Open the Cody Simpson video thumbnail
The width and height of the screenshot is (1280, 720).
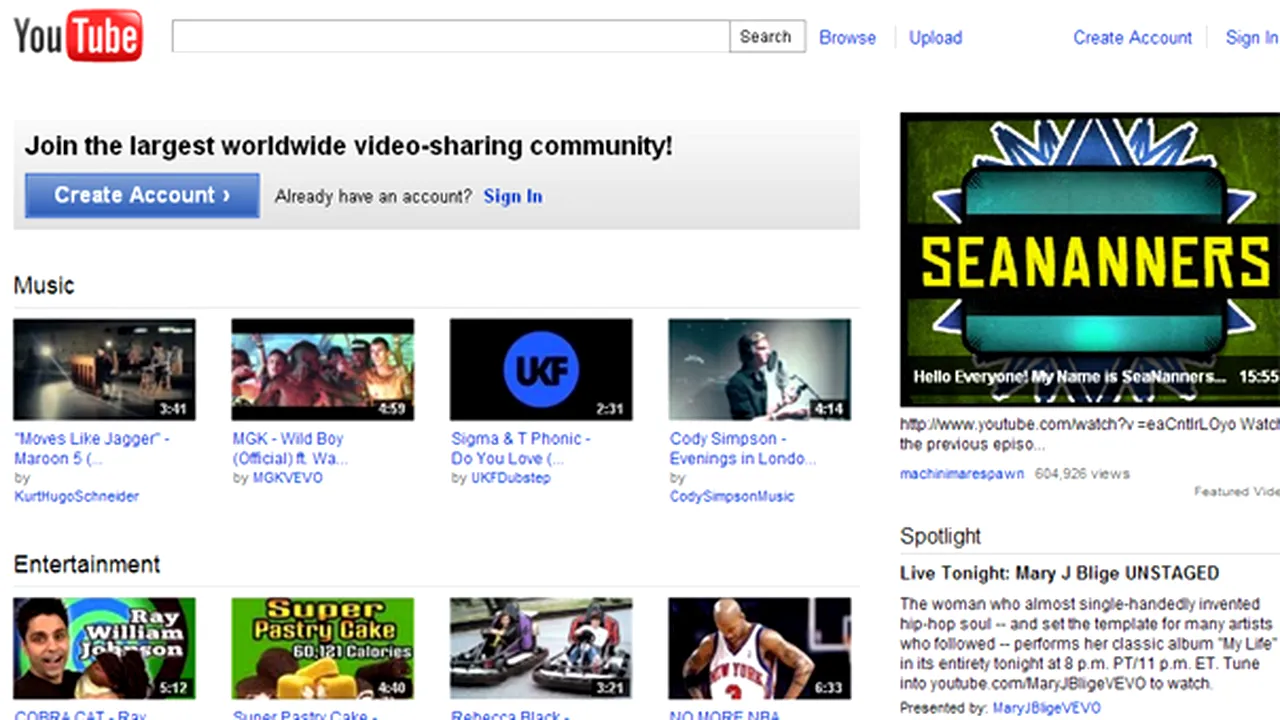tap(759, 369)
